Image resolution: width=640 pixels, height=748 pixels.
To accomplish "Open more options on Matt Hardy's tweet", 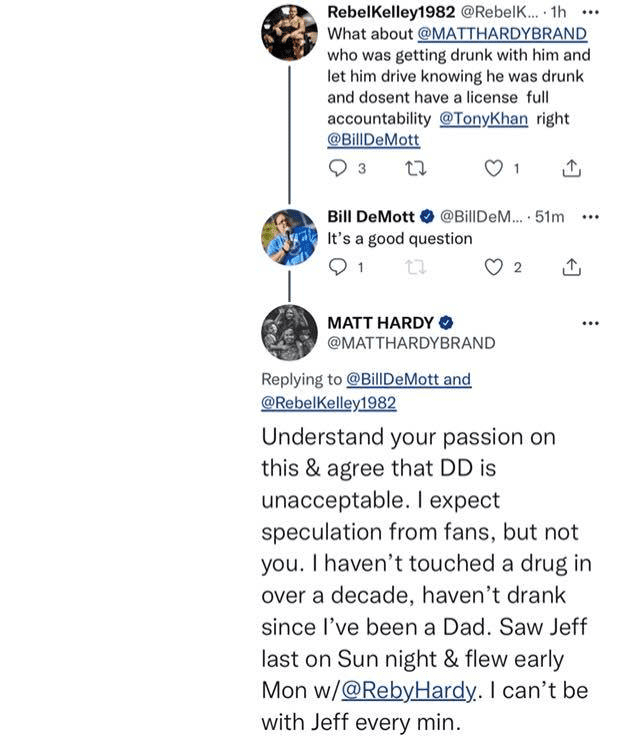I will tap(590, 323).
